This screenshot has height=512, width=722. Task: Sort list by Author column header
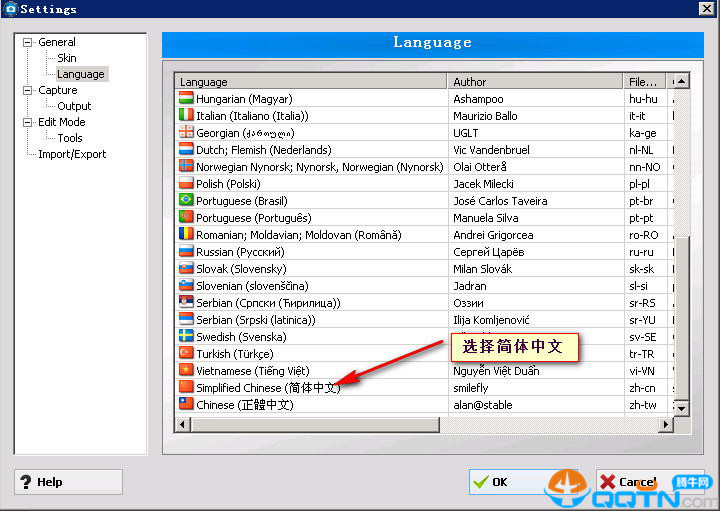pyautogui.click(x=535, y=82)
